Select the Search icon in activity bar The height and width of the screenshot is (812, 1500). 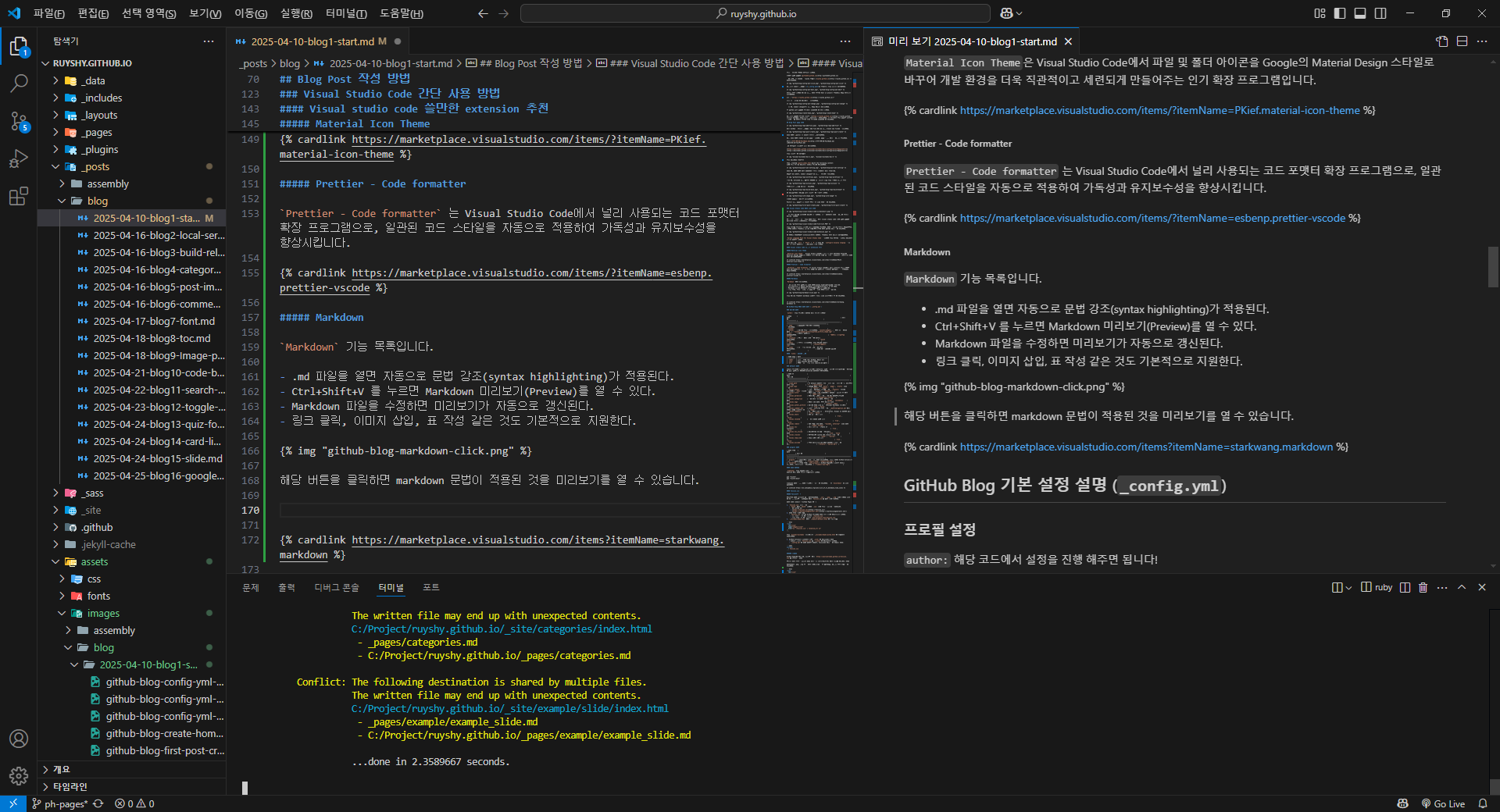[x=19, y=84]
